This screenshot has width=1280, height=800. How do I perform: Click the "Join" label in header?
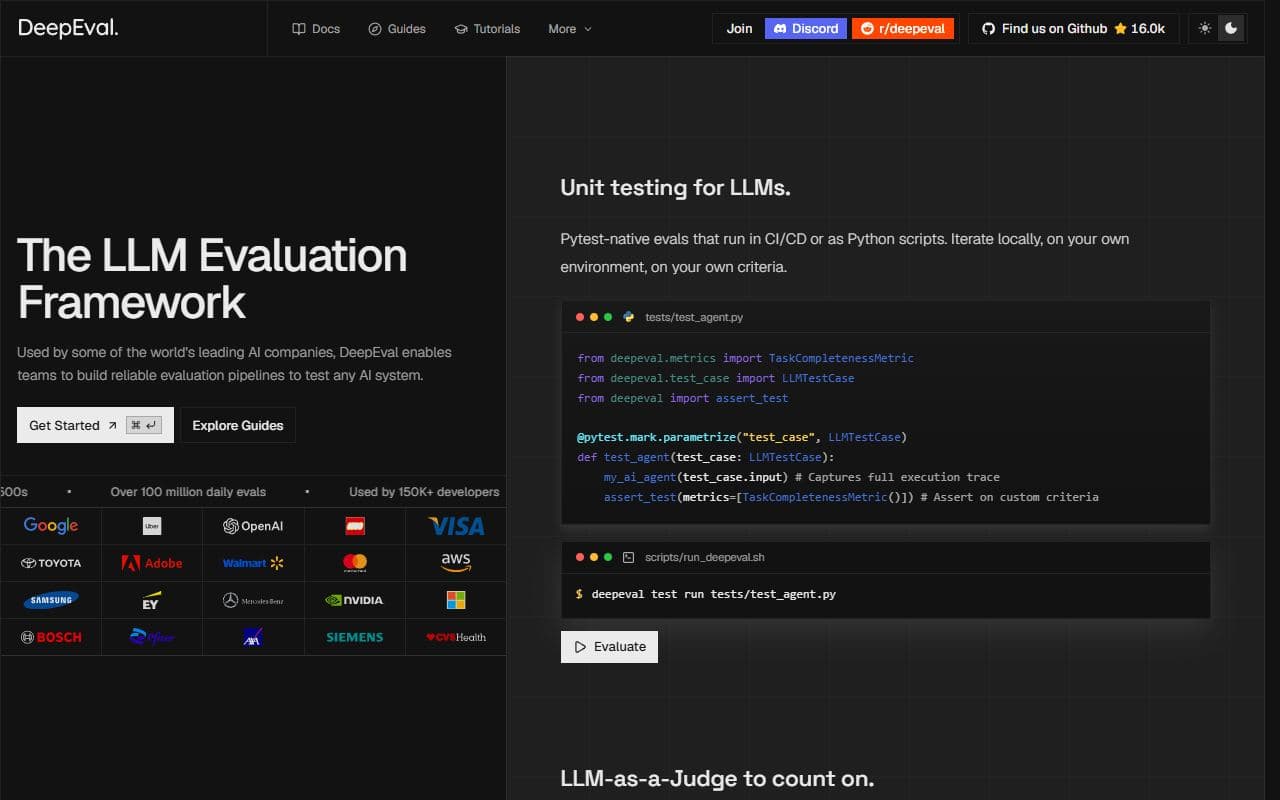739,28
